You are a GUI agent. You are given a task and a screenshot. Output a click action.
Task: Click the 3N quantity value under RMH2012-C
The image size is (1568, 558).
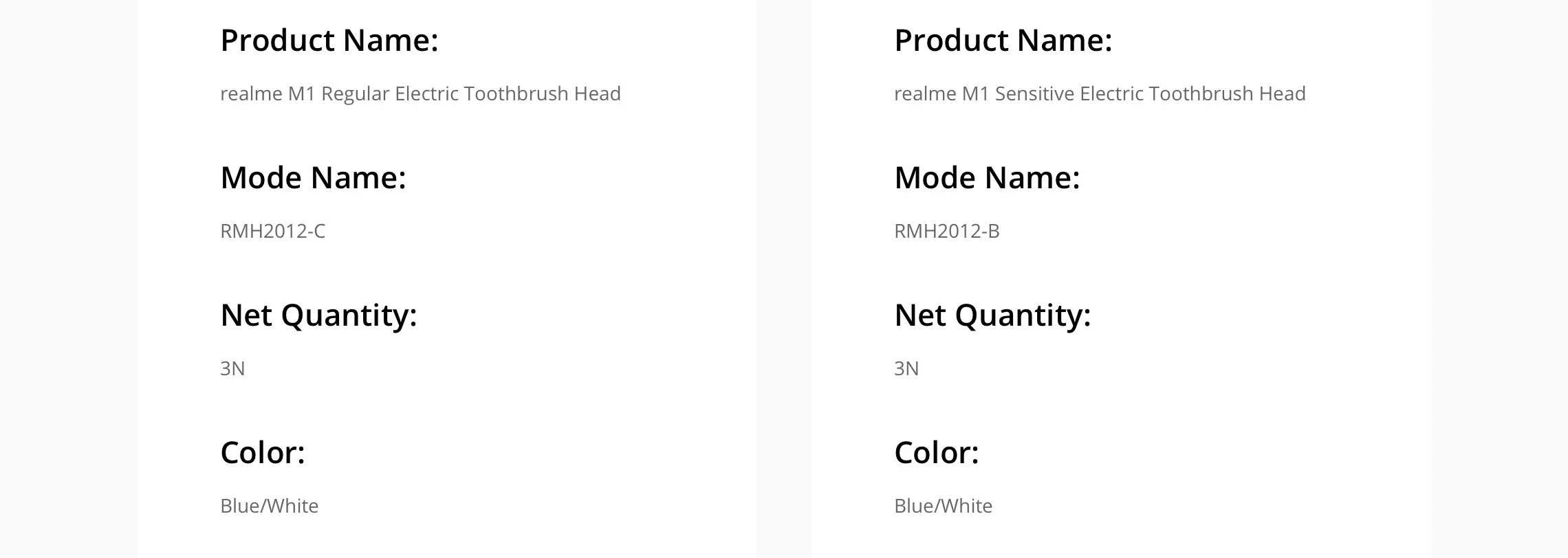[x=232, y=368]
